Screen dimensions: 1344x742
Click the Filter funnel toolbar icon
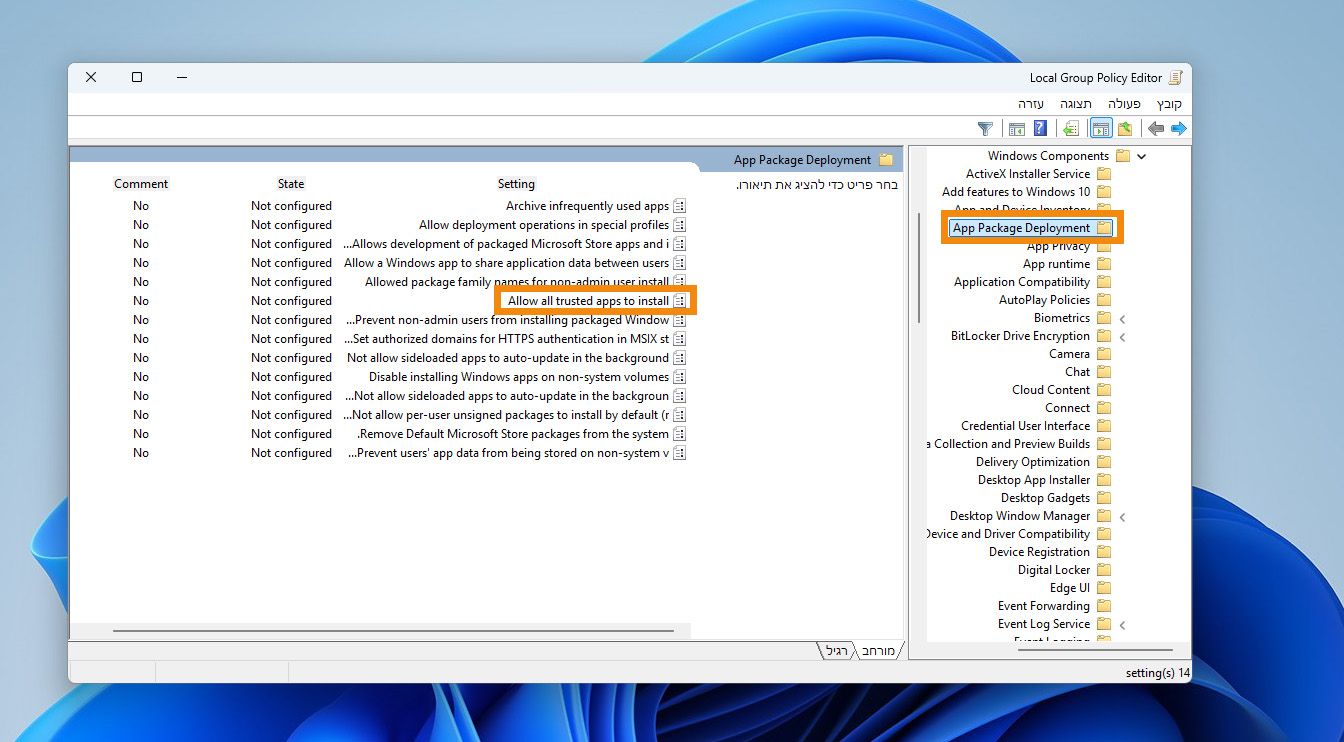985,129
